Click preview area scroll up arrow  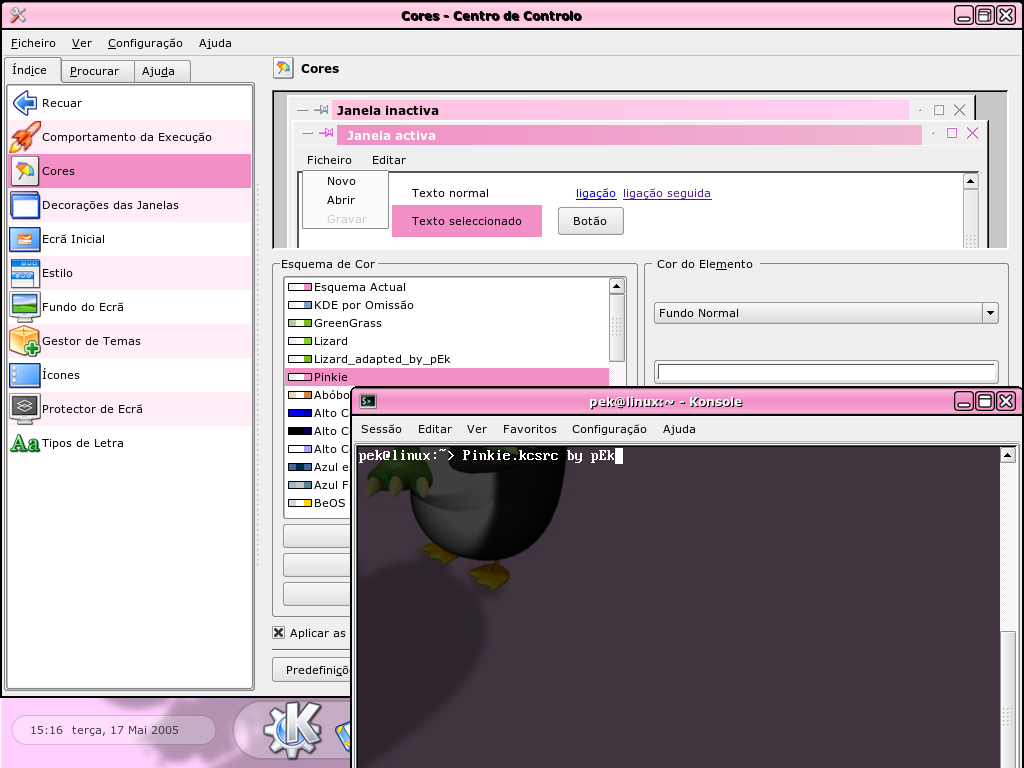pos(971,181)
